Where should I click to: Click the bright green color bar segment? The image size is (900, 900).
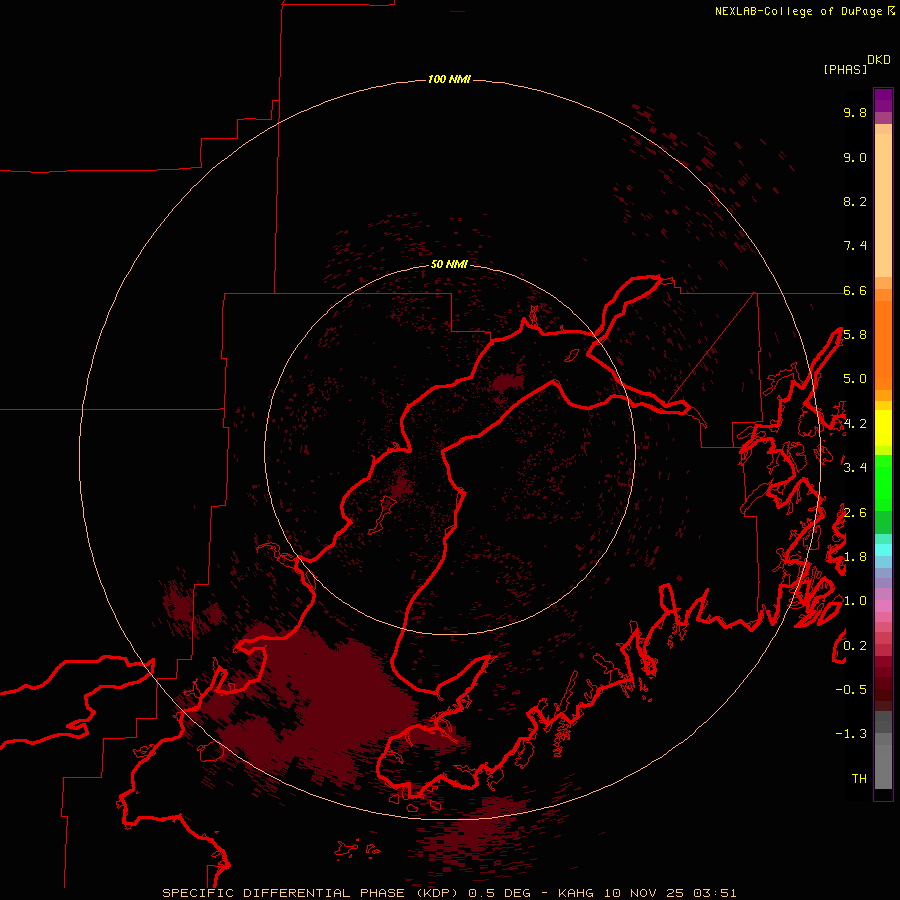click(883, 482)
